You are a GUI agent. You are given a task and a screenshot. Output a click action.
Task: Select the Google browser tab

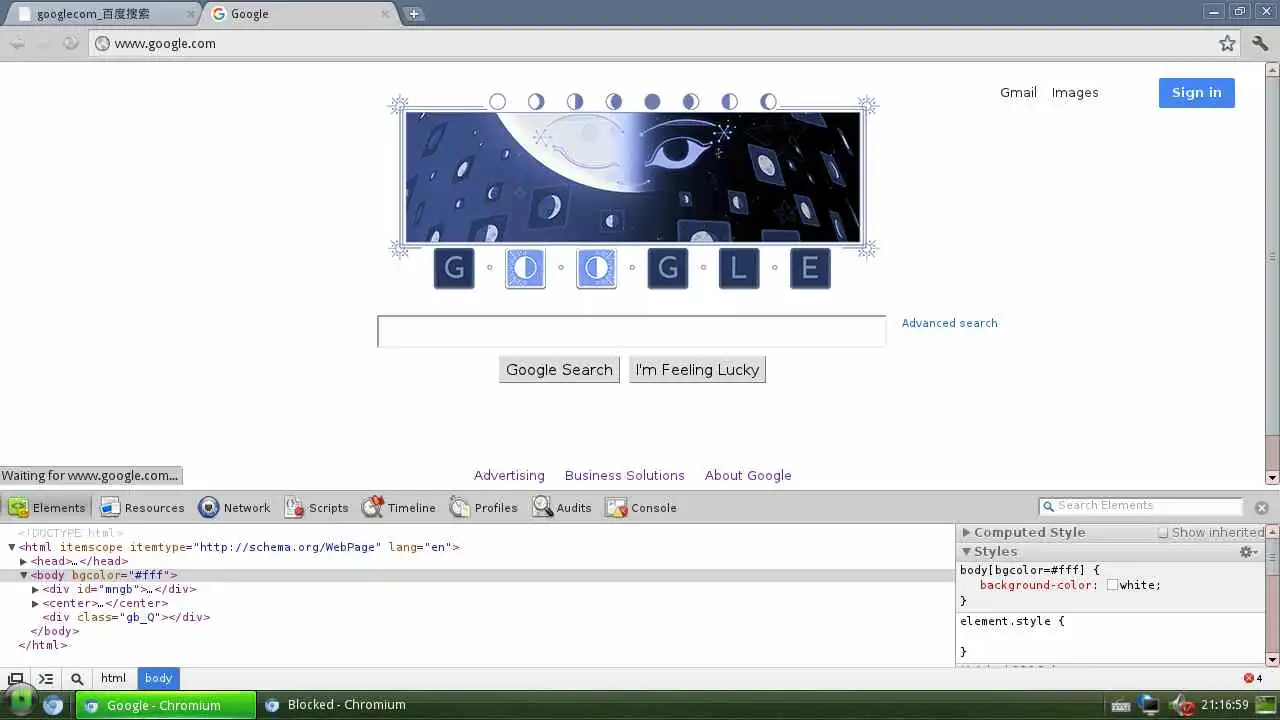[300, 14]
